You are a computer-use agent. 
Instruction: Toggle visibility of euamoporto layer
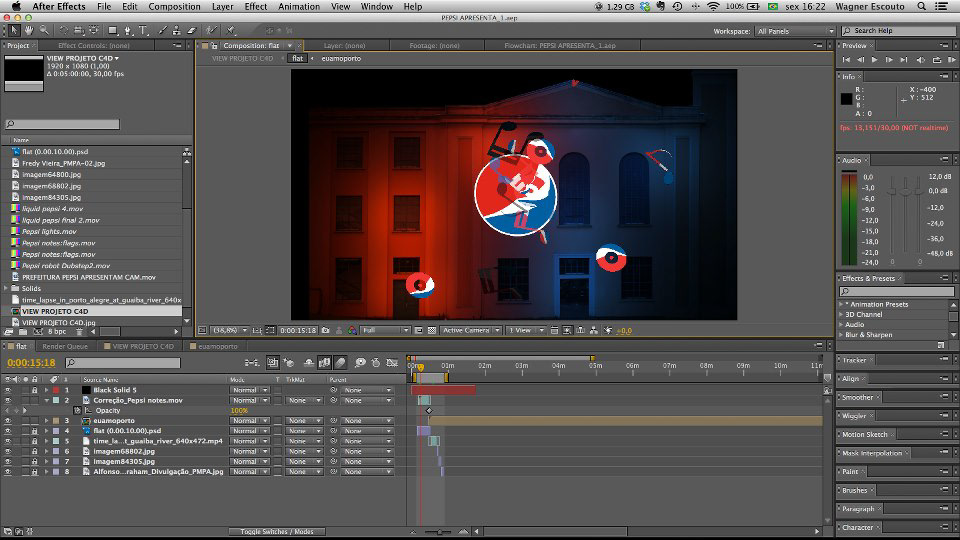click(x=8, y=421)
